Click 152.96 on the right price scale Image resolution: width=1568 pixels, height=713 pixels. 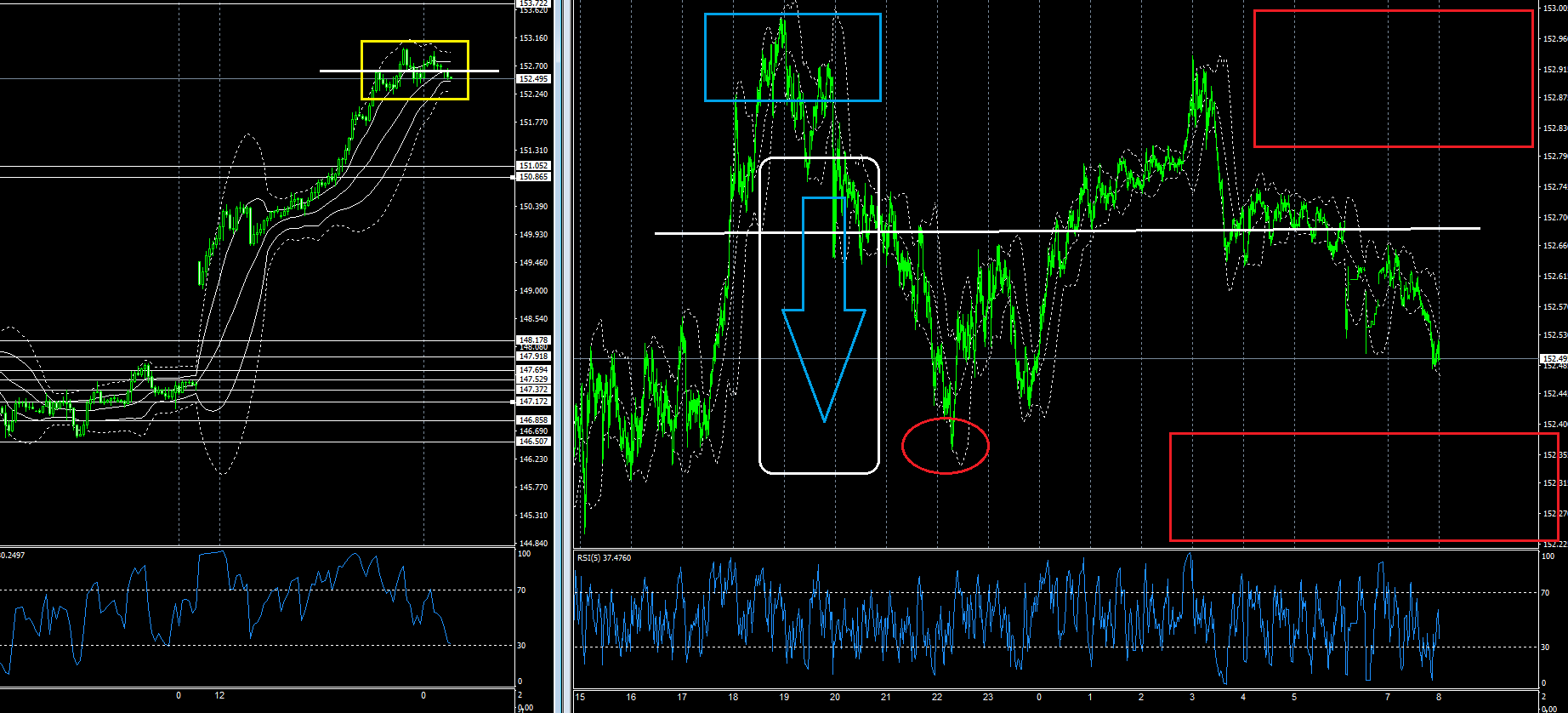pos(1555,39)
